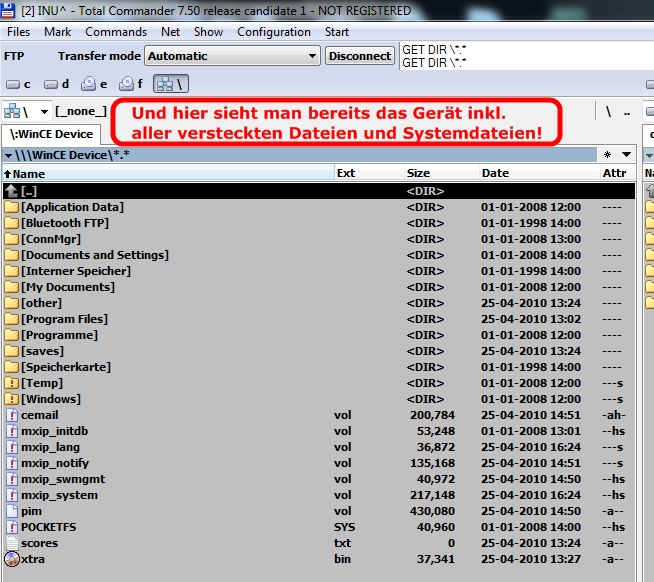Click the cemail file icon
654x582 pixels.
tap(13, 415)
